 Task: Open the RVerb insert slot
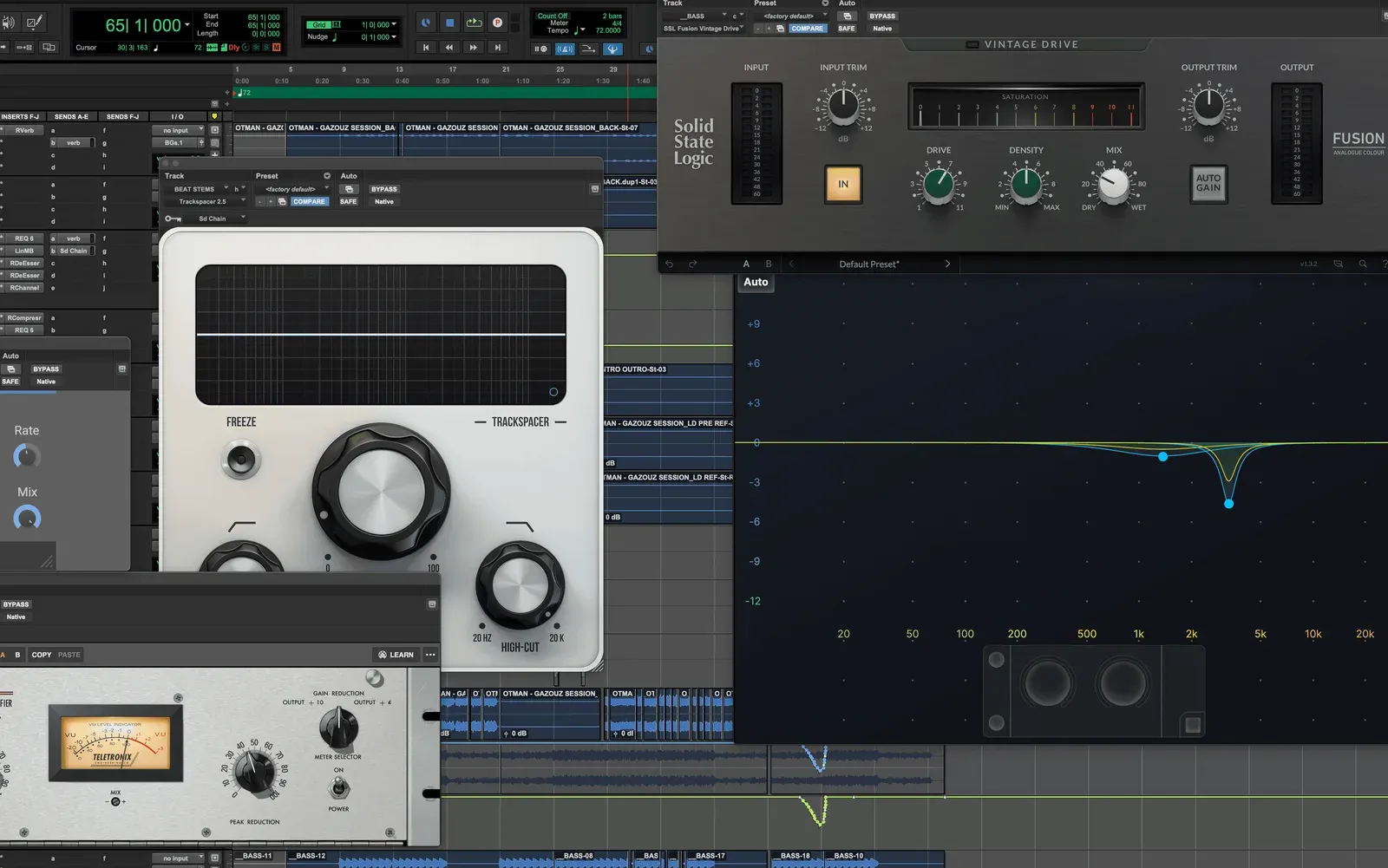[x=24, y=130]
